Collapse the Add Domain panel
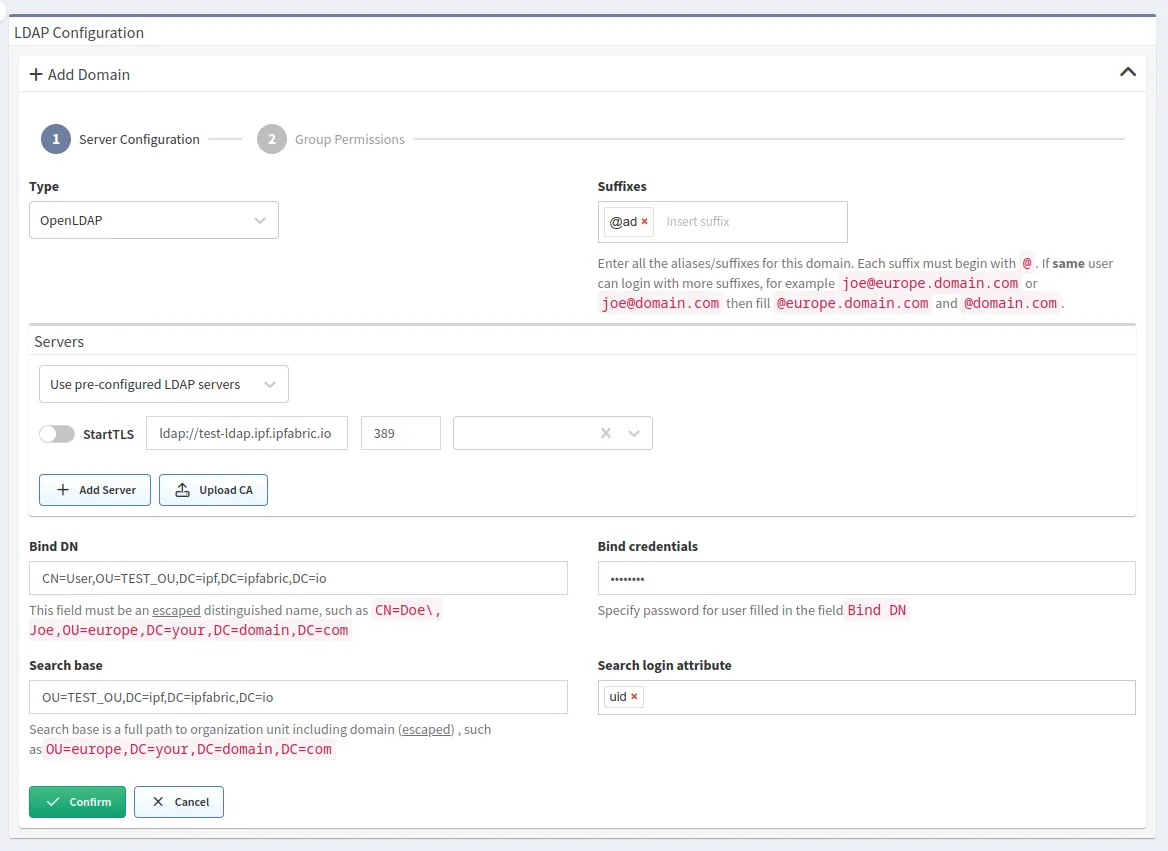 [1127, 72]
